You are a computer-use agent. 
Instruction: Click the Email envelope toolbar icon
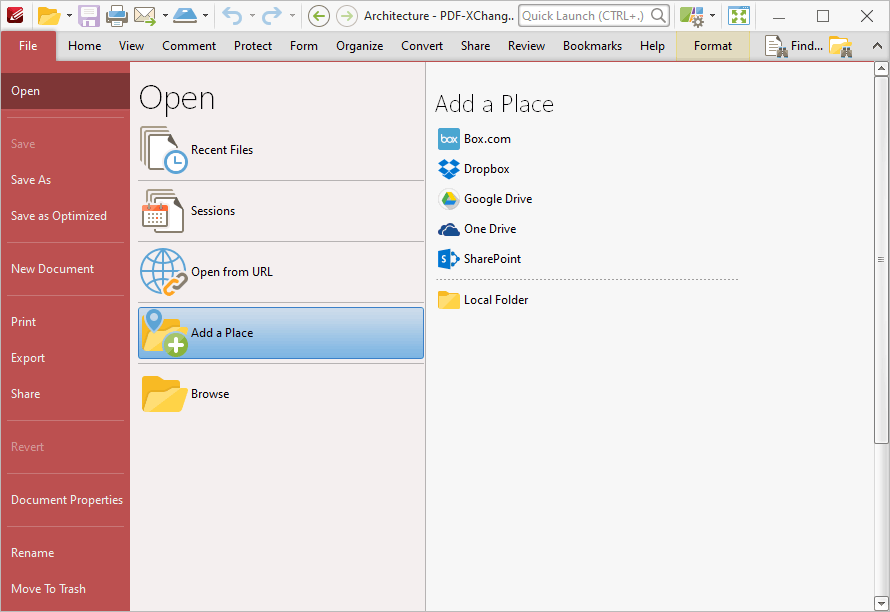145,16
